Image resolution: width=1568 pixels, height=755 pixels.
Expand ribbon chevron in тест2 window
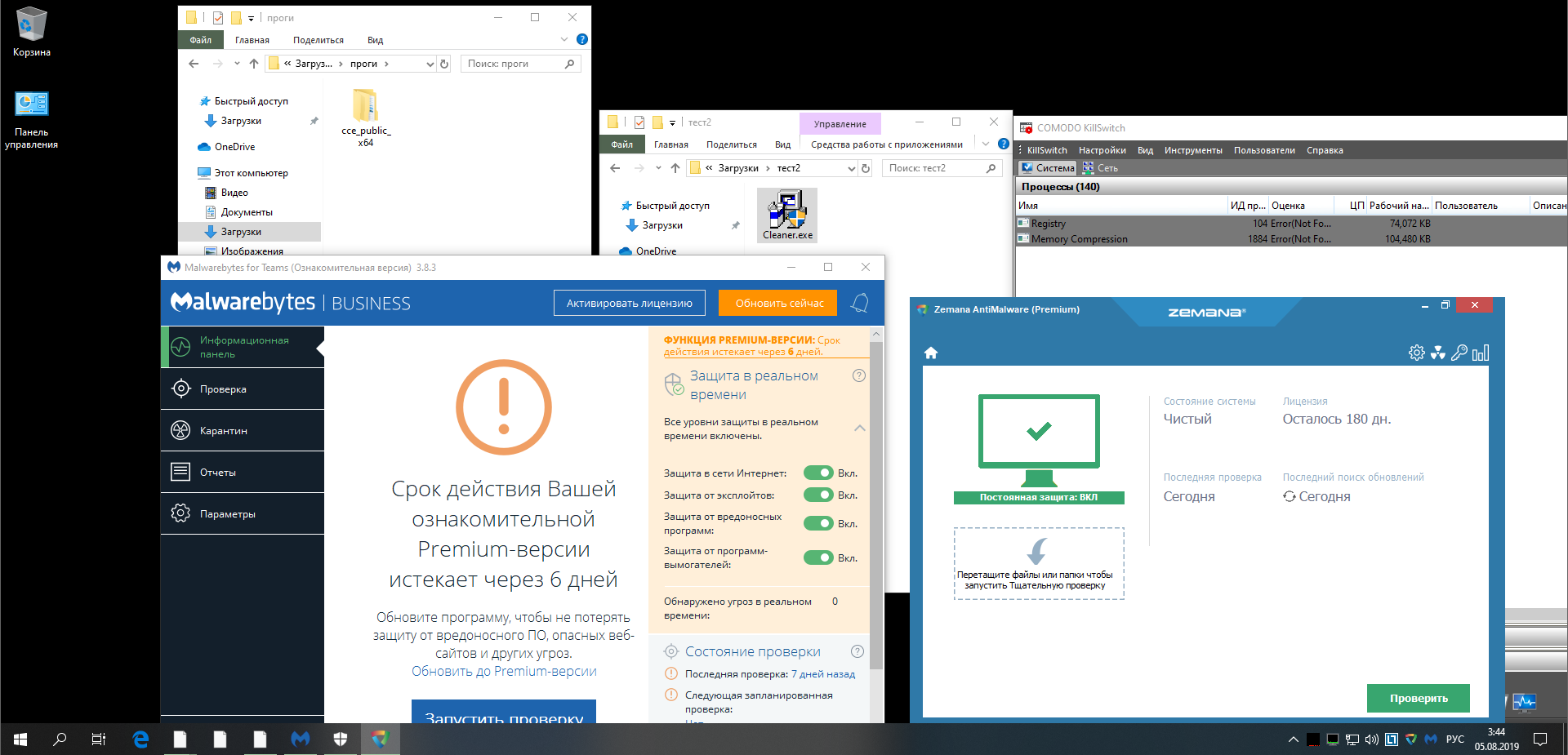(x=985, y=144)
